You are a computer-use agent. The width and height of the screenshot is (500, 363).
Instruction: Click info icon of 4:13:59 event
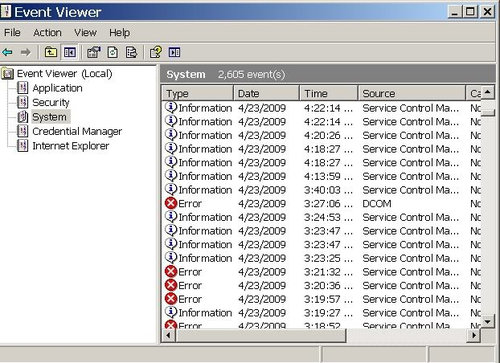tap(171, 175)
